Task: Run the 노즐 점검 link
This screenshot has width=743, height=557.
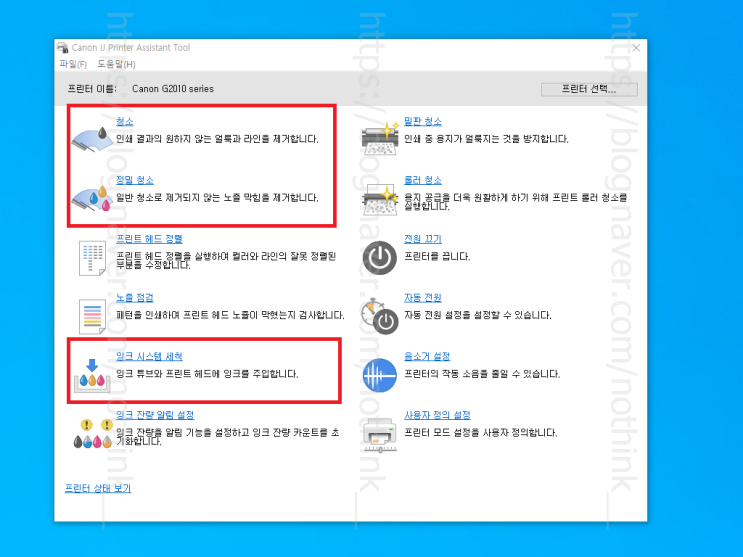Action: pos(135,298)
